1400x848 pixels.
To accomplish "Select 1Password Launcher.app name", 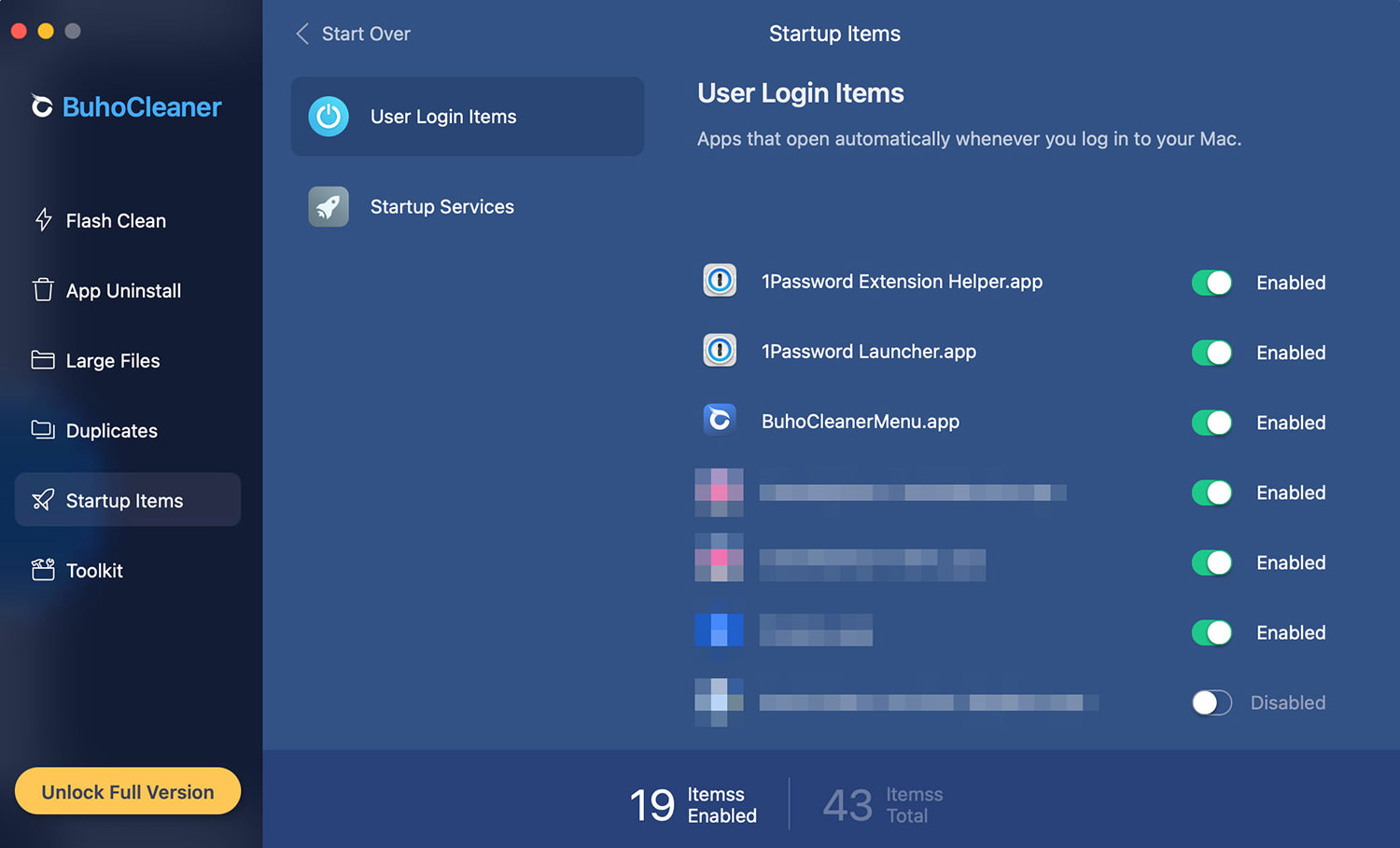I will (x=869, y=352).
